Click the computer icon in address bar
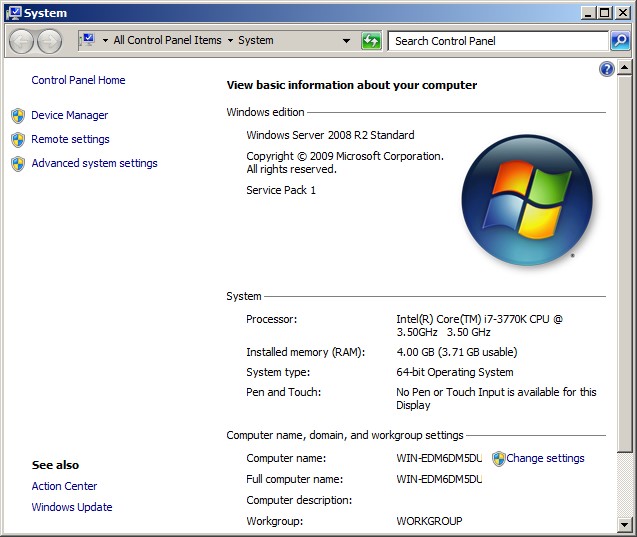This screenshot has width=637, height=537. (88, 40)
